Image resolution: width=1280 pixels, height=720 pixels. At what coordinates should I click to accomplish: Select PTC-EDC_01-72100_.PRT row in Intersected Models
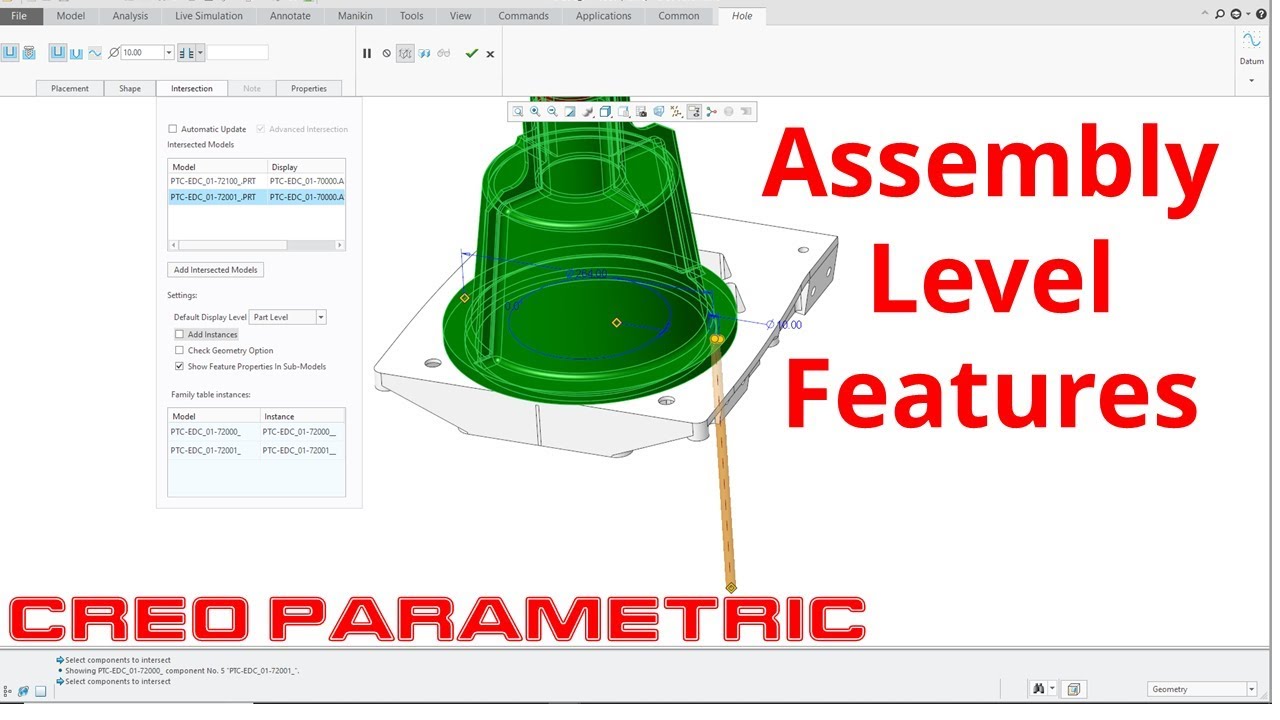256,182
